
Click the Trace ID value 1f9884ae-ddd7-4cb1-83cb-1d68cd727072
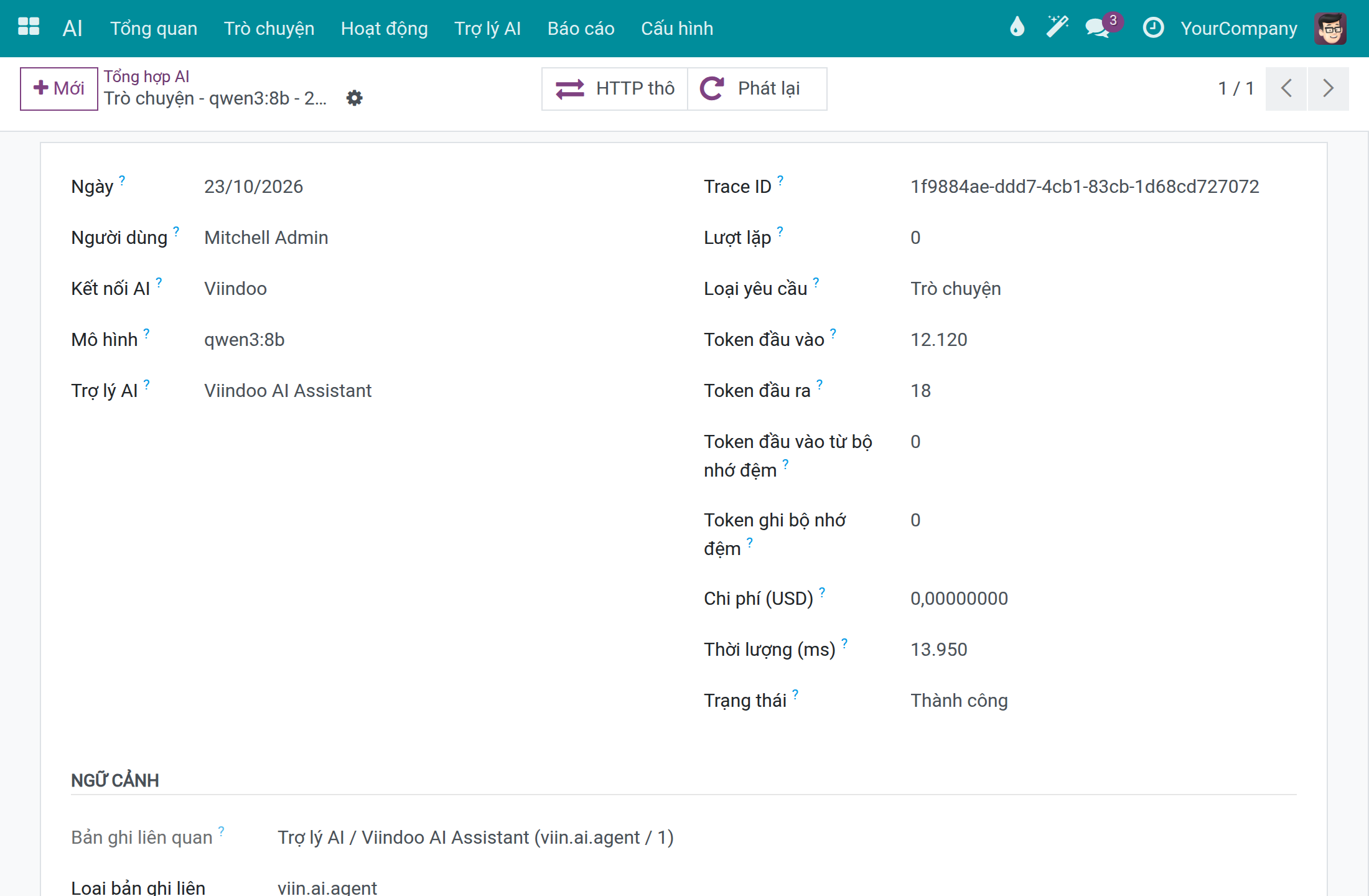coord(1084,186)
